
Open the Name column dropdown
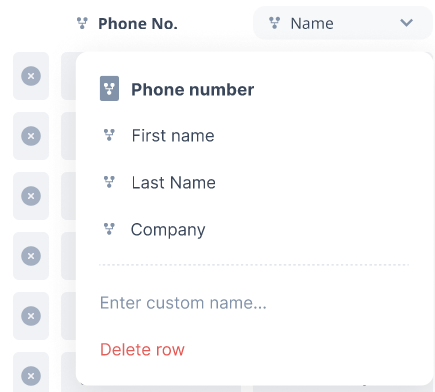(343, 23)
